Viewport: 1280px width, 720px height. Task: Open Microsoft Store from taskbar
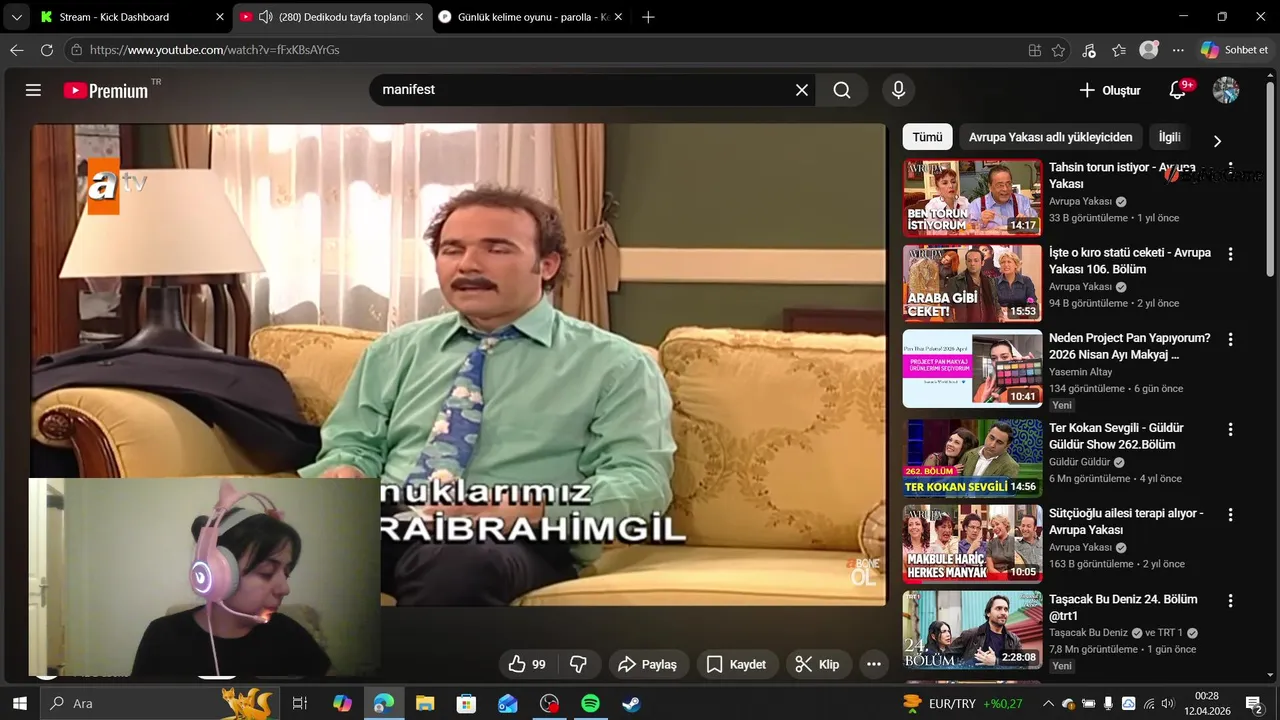tap(466, 703)
